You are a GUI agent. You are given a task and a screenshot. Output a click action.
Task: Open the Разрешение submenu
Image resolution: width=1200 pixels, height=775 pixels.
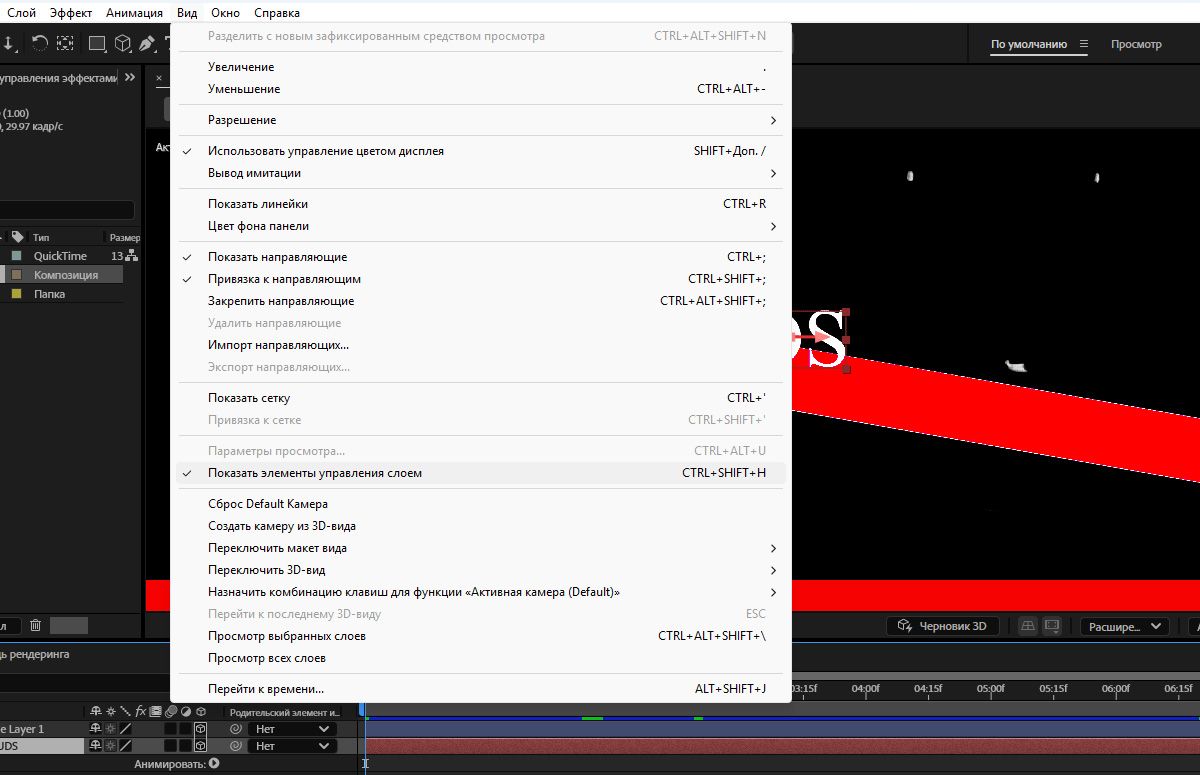coord(480,120)
